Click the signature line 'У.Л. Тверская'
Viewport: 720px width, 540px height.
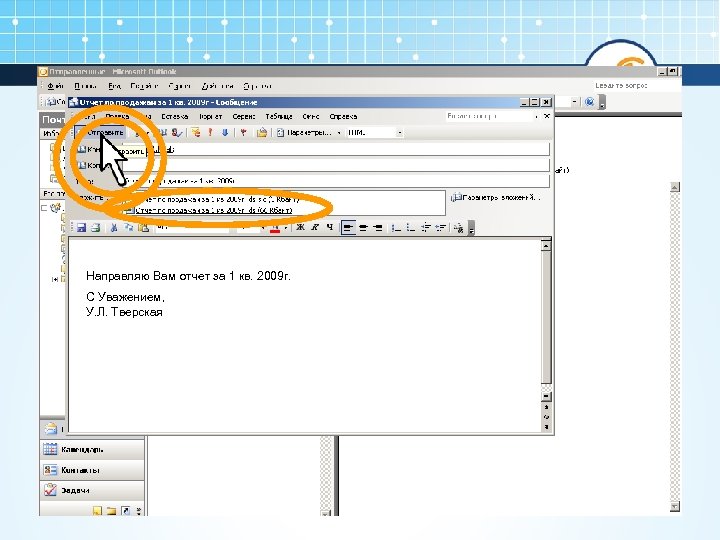tap(124, 312)
